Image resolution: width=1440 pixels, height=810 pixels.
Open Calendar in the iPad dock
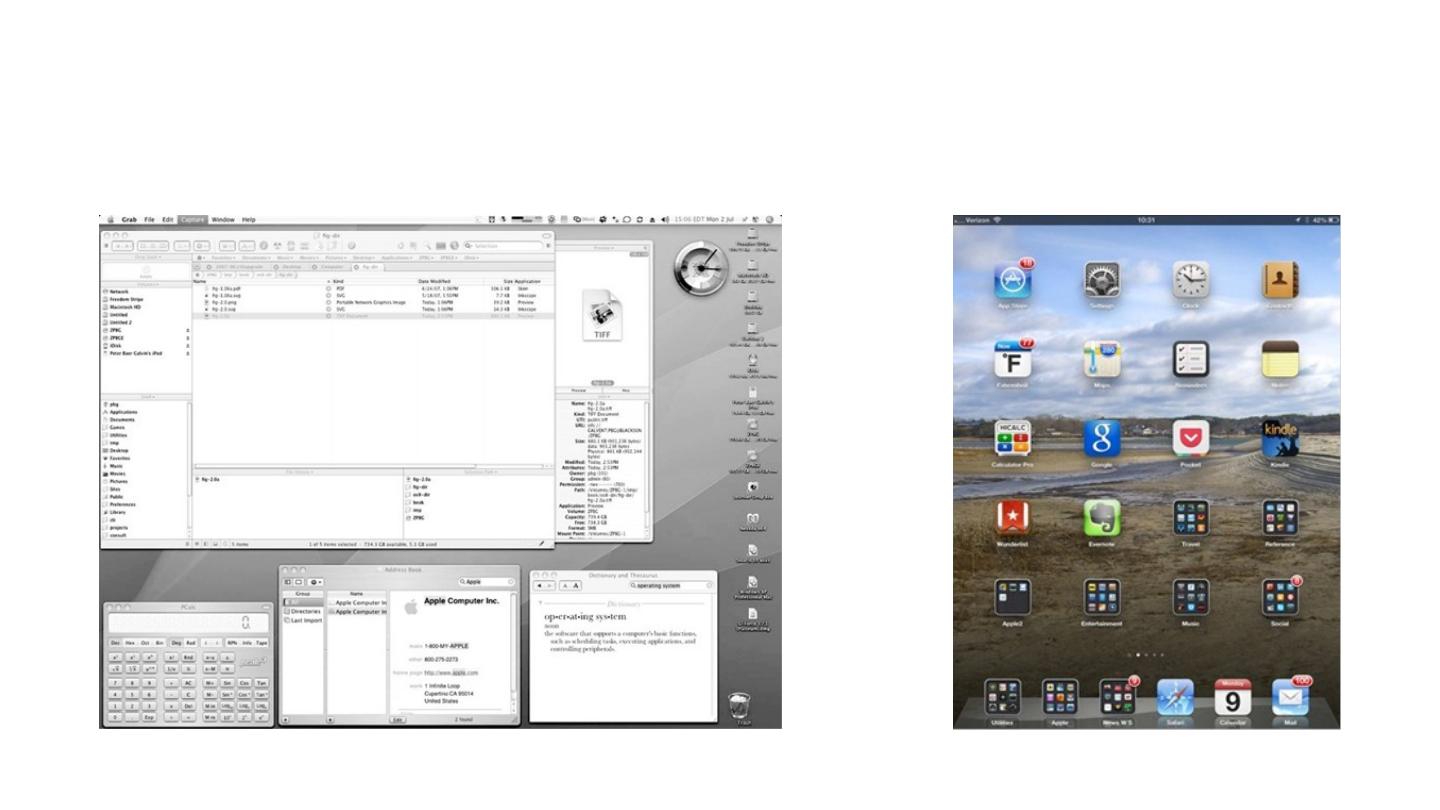tap(1233, 698)
